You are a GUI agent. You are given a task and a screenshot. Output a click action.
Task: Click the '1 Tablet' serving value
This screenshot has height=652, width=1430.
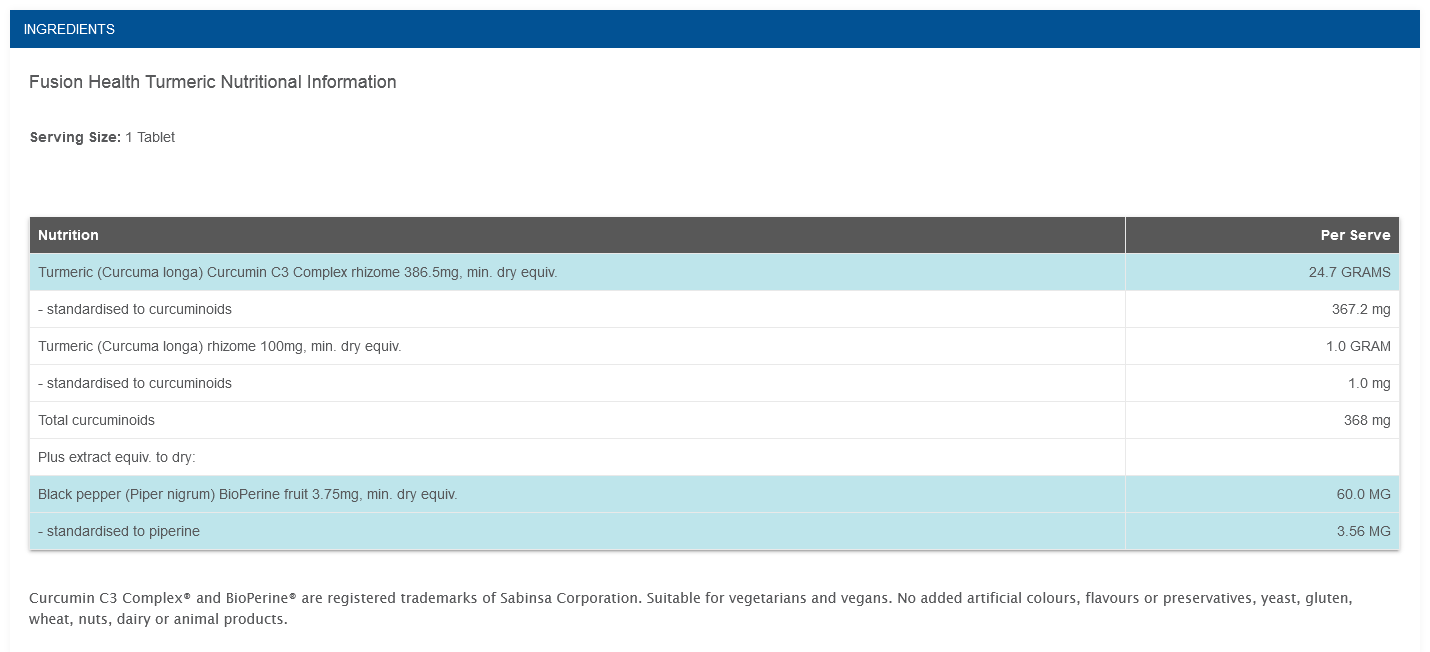tap(150, 137)
